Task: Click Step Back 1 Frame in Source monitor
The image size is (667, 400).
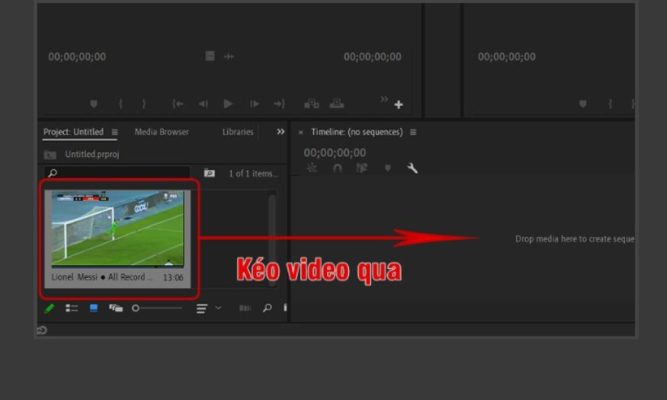Action: [x=203, y=104]
